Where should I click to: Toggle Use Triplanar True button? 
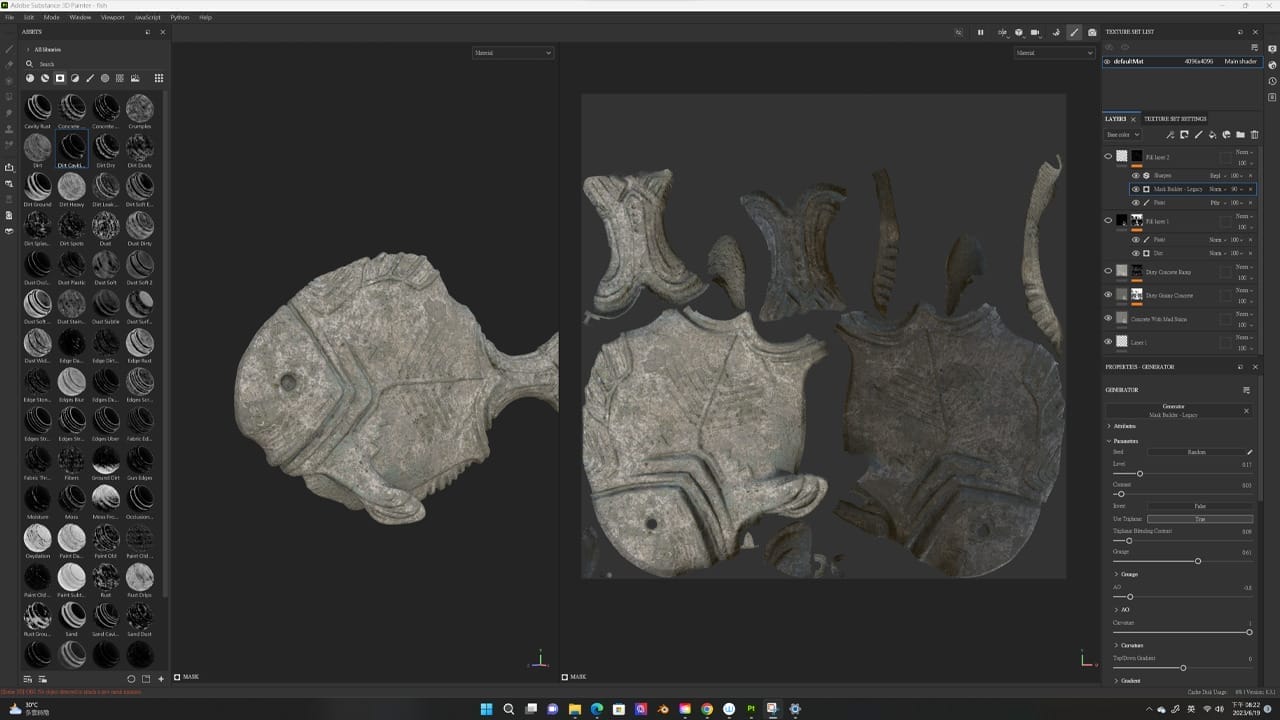pos(1199,519)
